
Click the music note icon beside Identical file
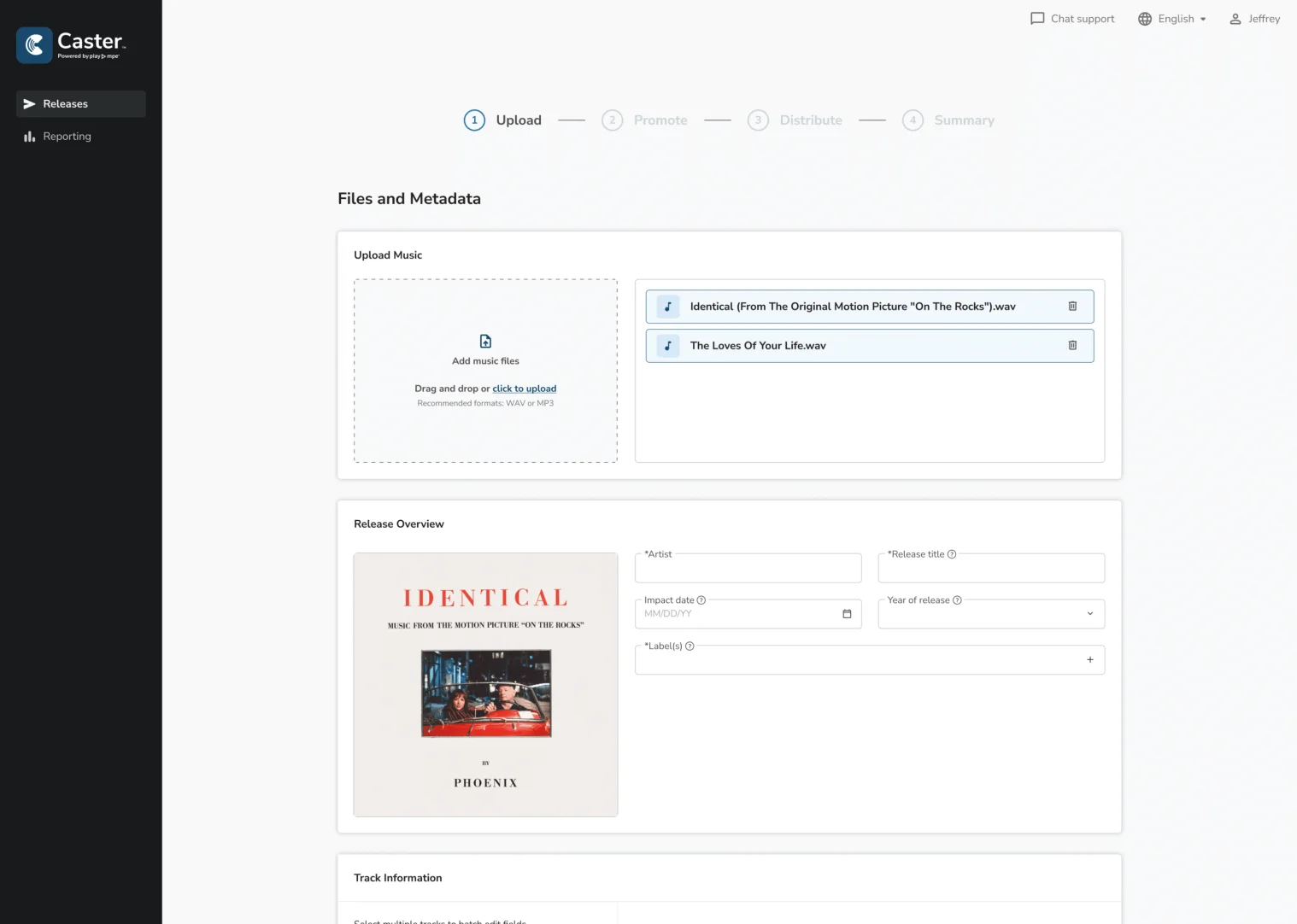(667, 306)
